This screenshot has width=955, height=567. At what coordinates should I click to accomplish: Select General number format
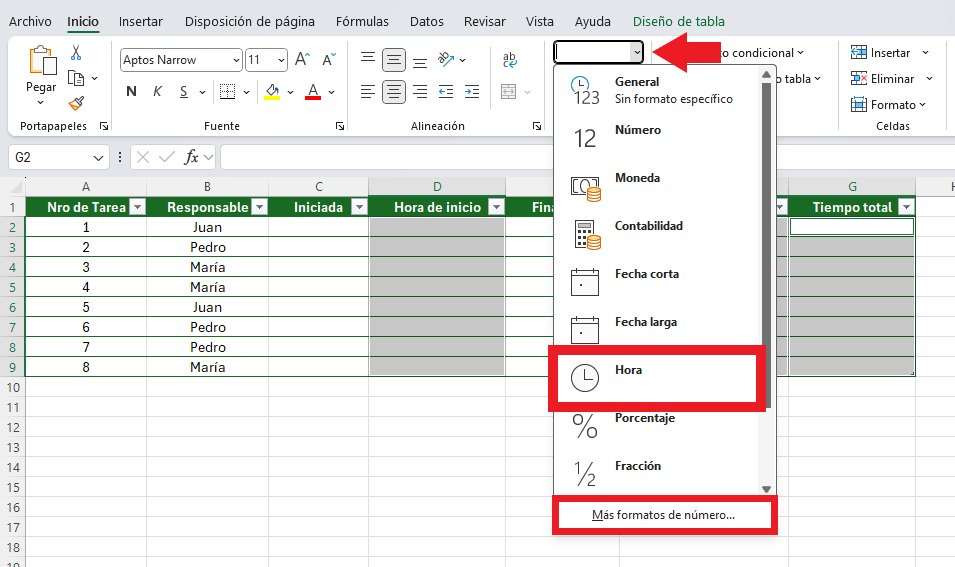point(657,90)
